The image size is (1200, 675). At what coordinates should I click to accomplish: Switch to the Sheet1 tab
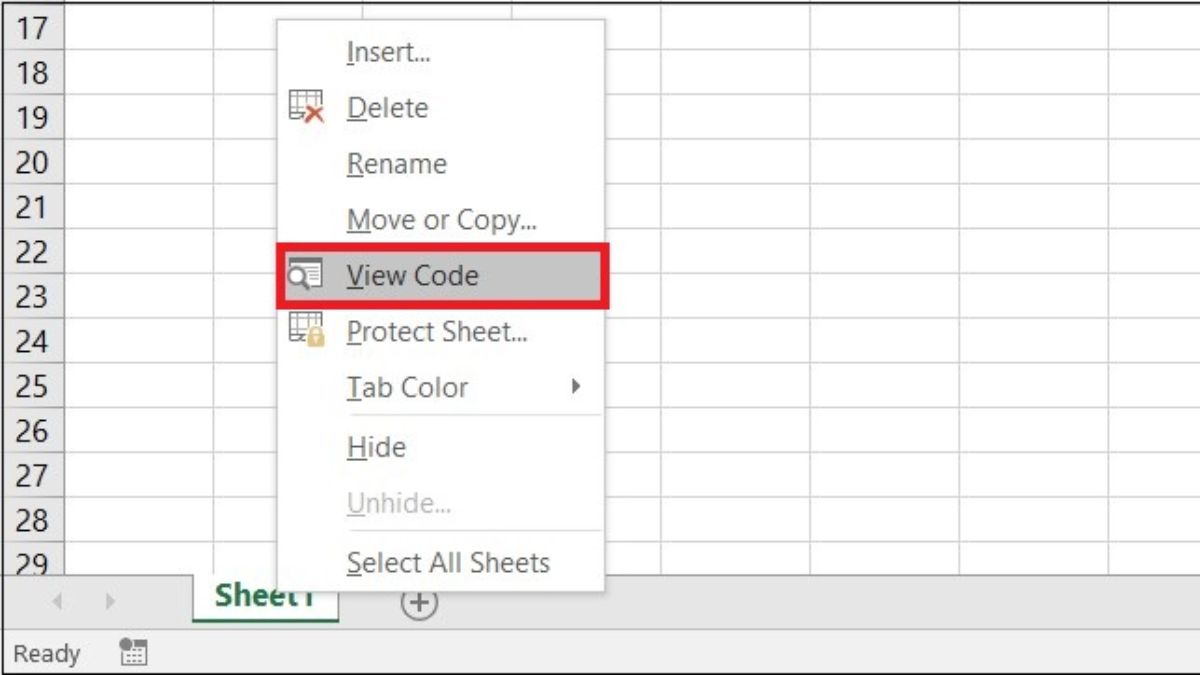point(265,597)
